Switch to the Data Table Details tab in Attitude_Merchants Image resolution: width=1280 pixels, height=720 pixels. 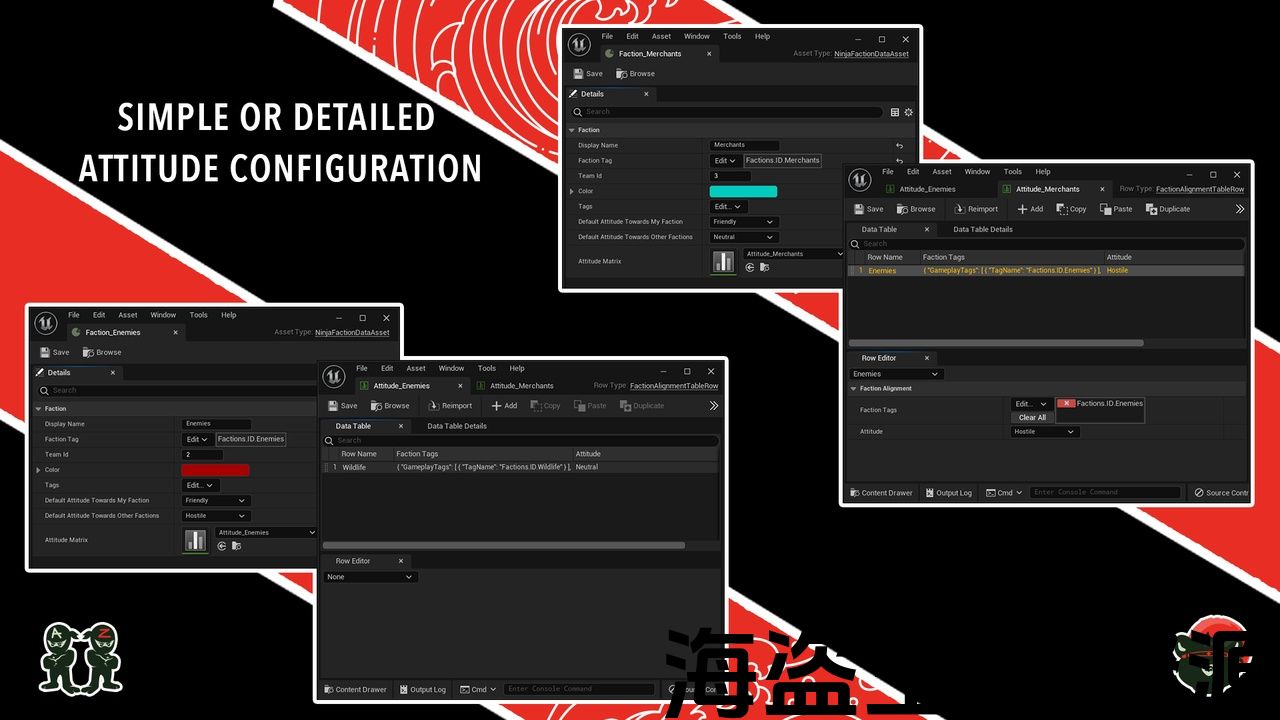982,229
